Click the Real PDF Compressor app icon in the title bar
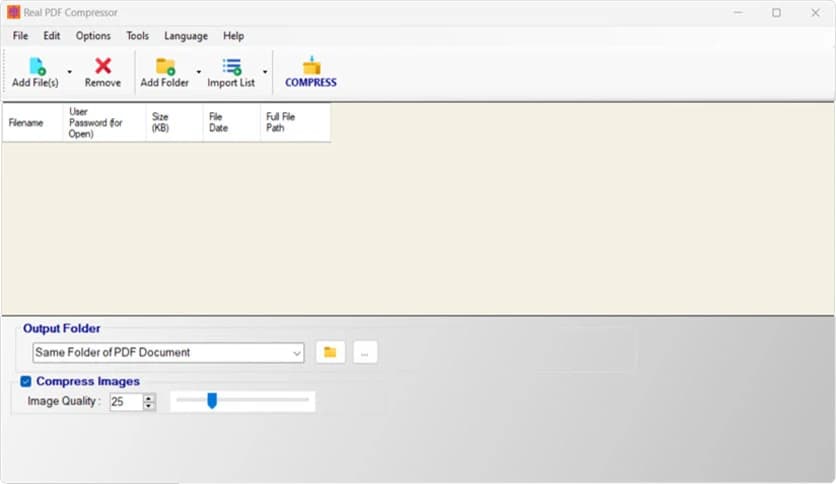 pos(13,12)
